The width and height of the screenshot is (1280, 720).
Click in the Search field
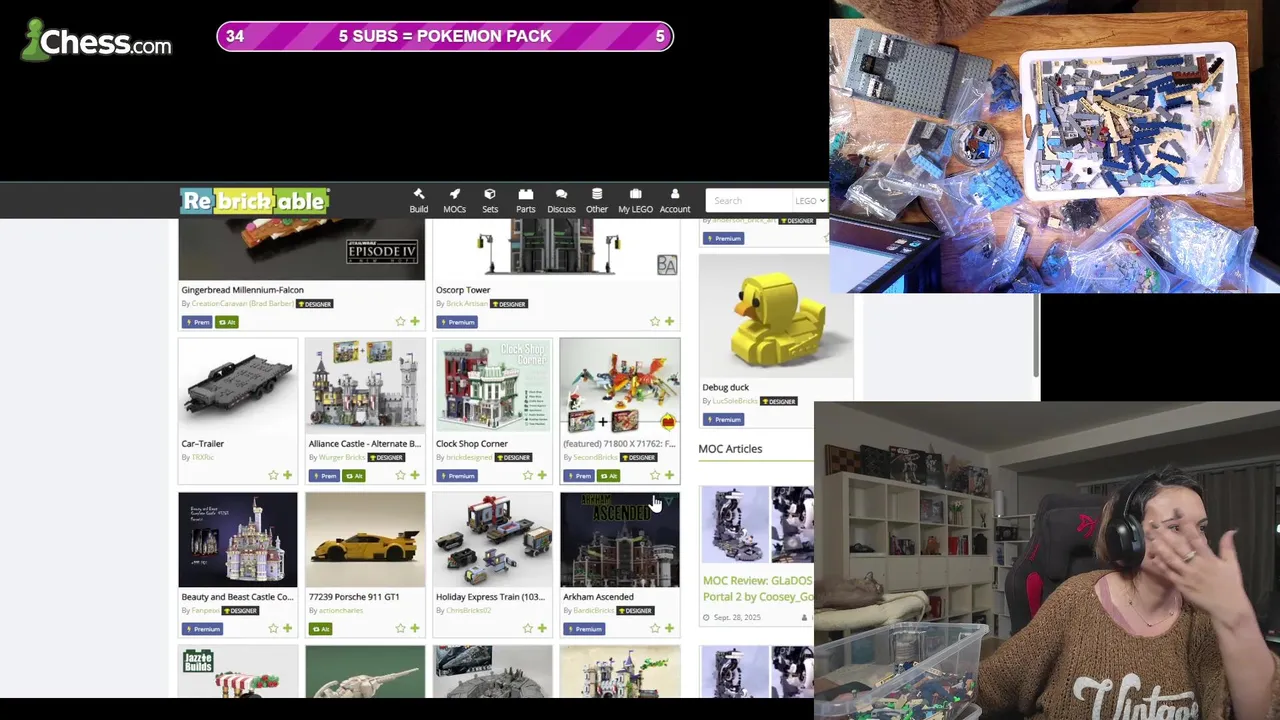(749, 201)
